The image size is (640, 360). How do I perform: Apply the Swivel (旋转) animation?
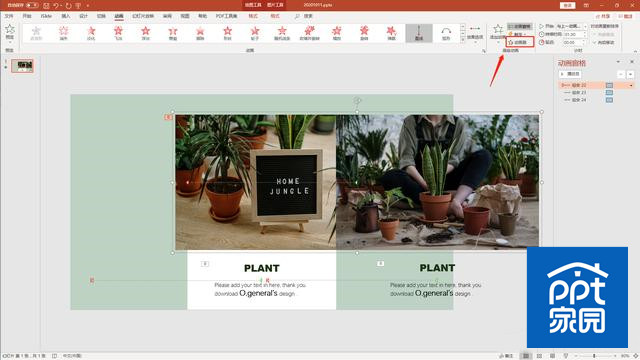pyautogui.click(x=364, y=33)
